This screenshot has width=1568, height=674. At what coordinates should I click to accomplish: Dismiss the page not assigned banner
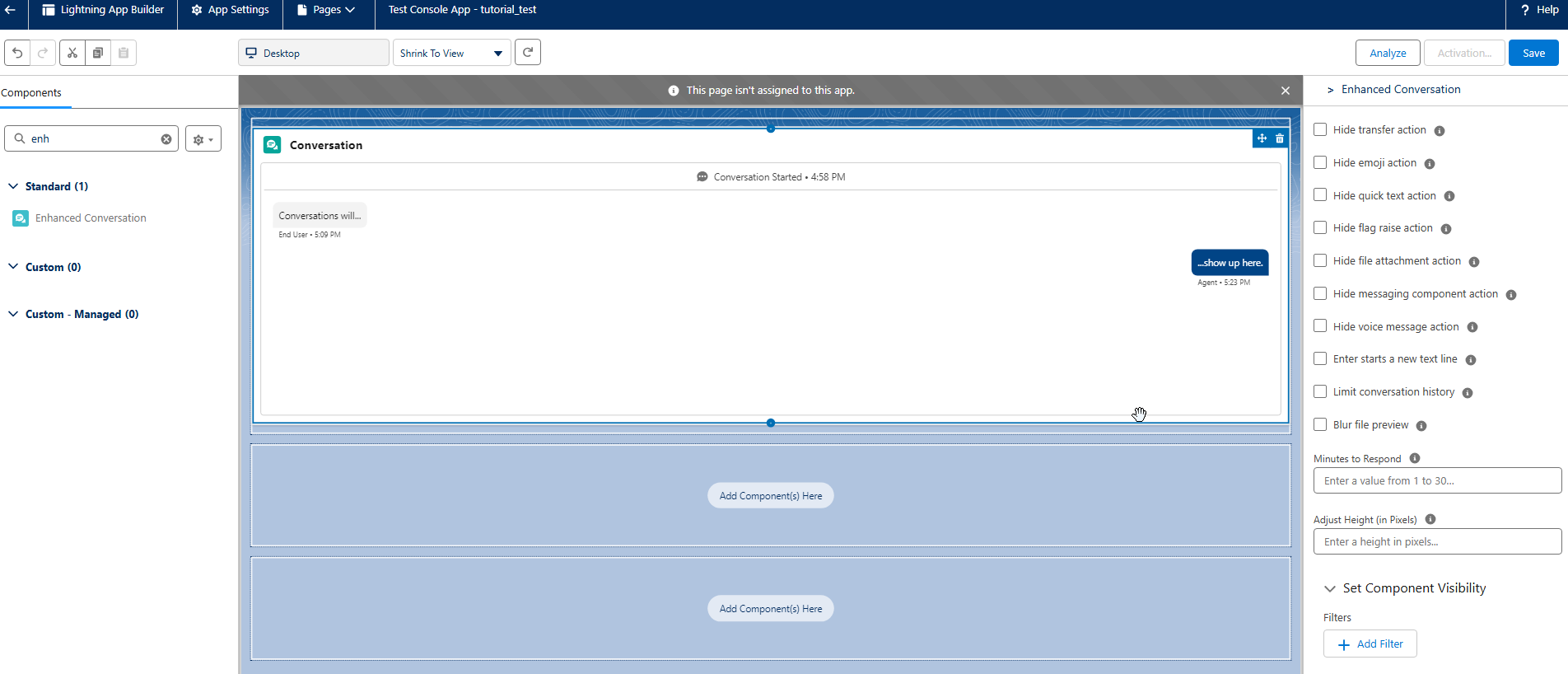click(1286, 91)
